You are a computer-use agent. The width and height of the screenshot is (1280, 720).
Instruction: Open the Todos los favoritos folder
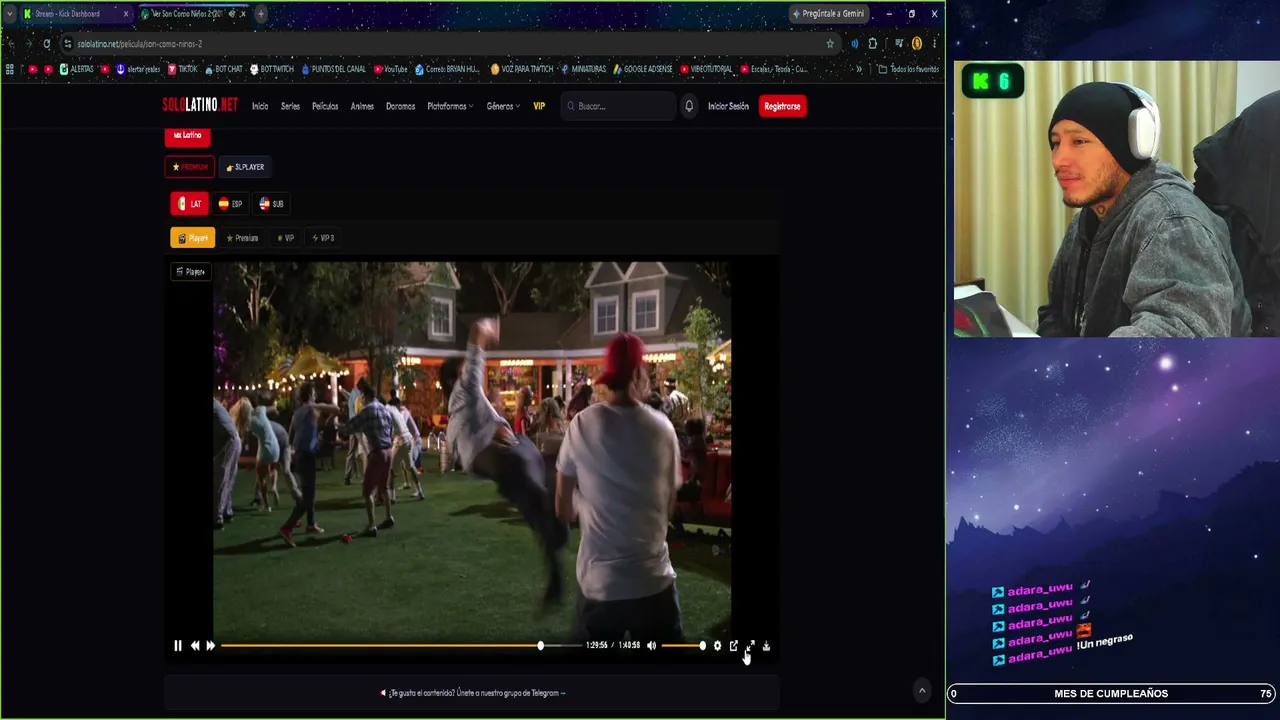pyautogui.click(x=909, y=69)
